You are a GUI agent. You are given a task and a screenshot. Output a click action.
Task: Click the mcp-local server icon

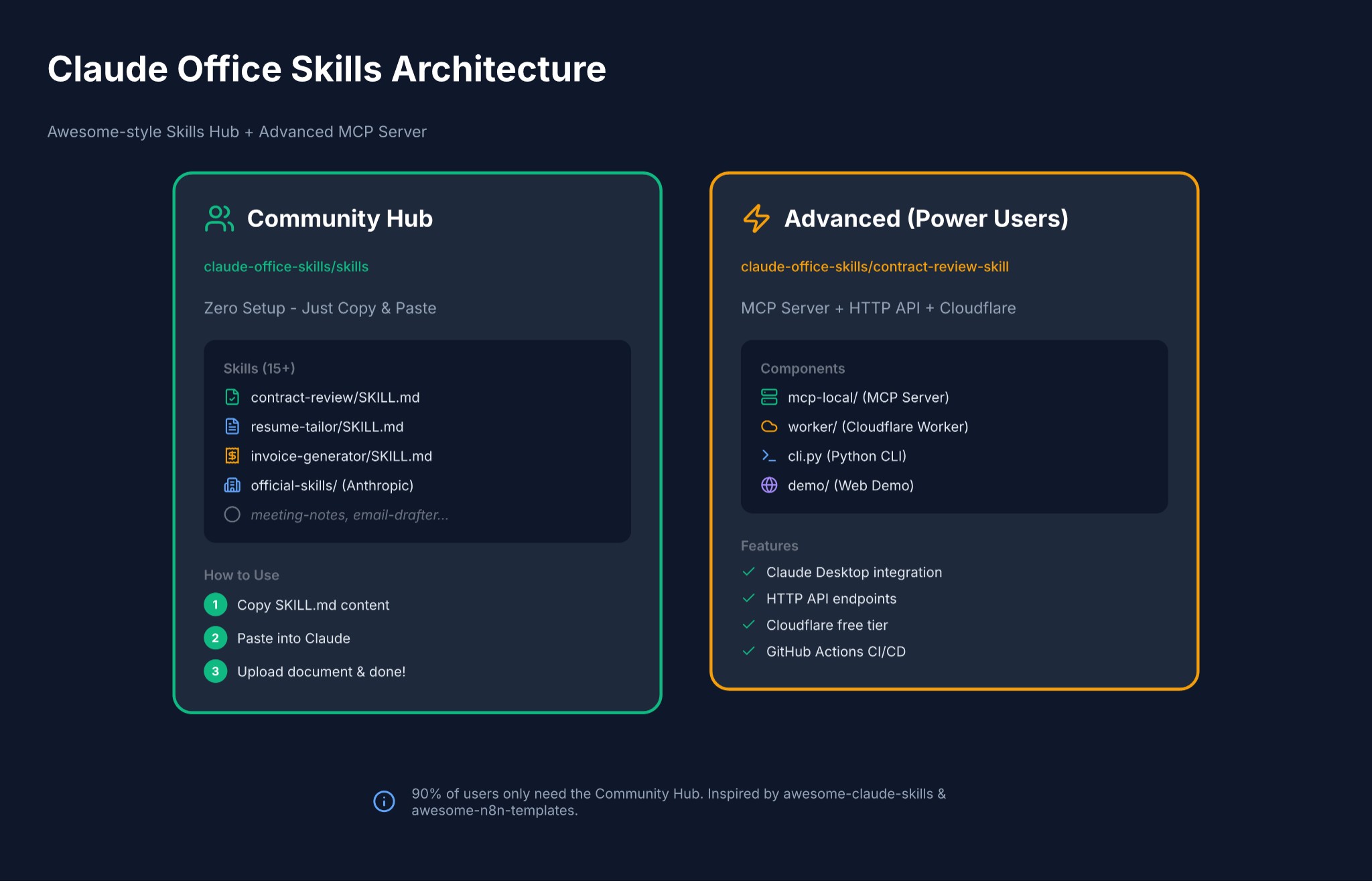(x=769, y=397)
